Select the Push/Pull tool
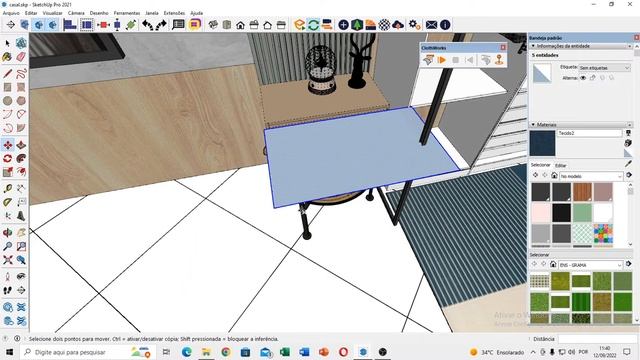Viewport: 640px width, 360px height. (x=21, y=145)
